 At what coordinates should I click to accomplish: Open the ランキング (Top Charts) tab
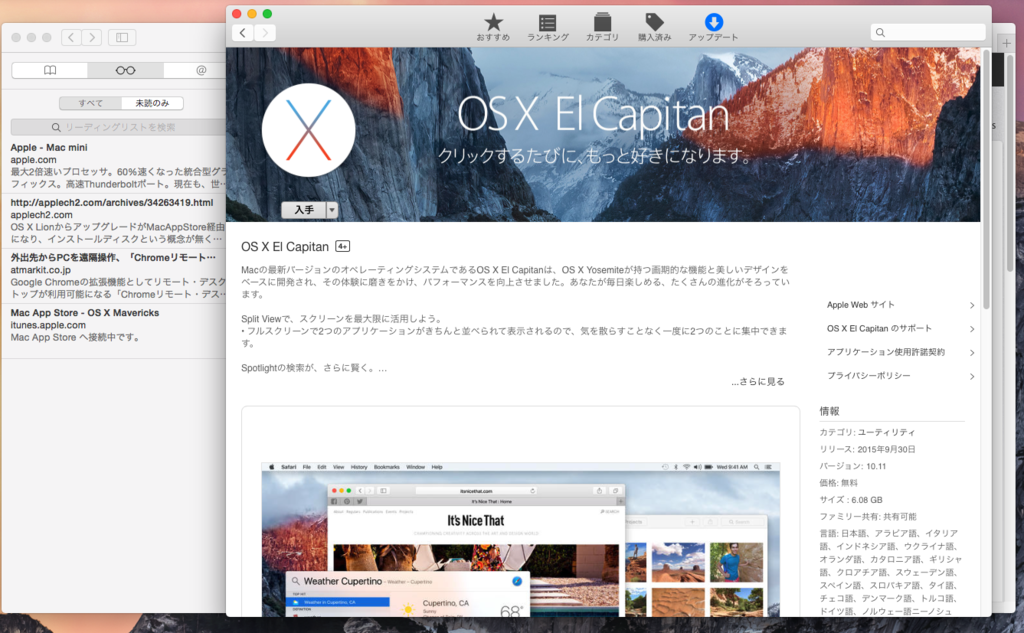tap(548, 28)
